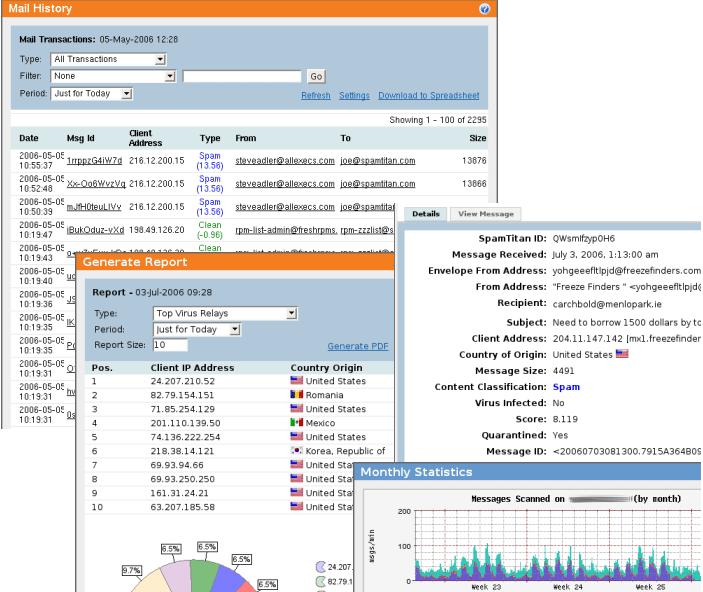Click the Korea flag icon in report

click(296, 450)
